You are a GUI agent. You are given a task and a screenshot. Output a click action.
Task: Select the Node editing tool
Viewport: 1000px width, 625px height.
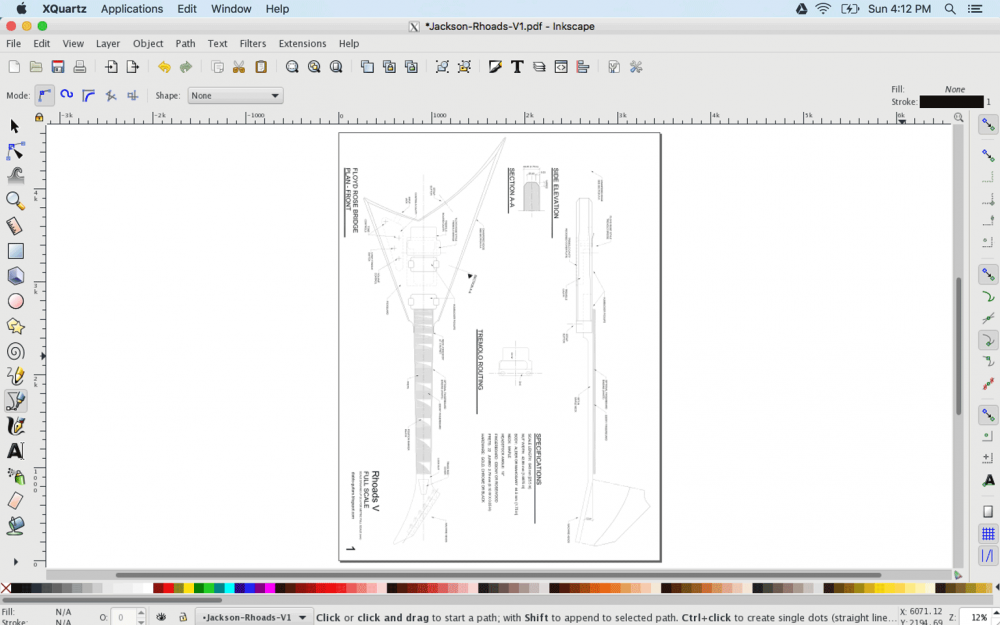[x=15, y=151]
